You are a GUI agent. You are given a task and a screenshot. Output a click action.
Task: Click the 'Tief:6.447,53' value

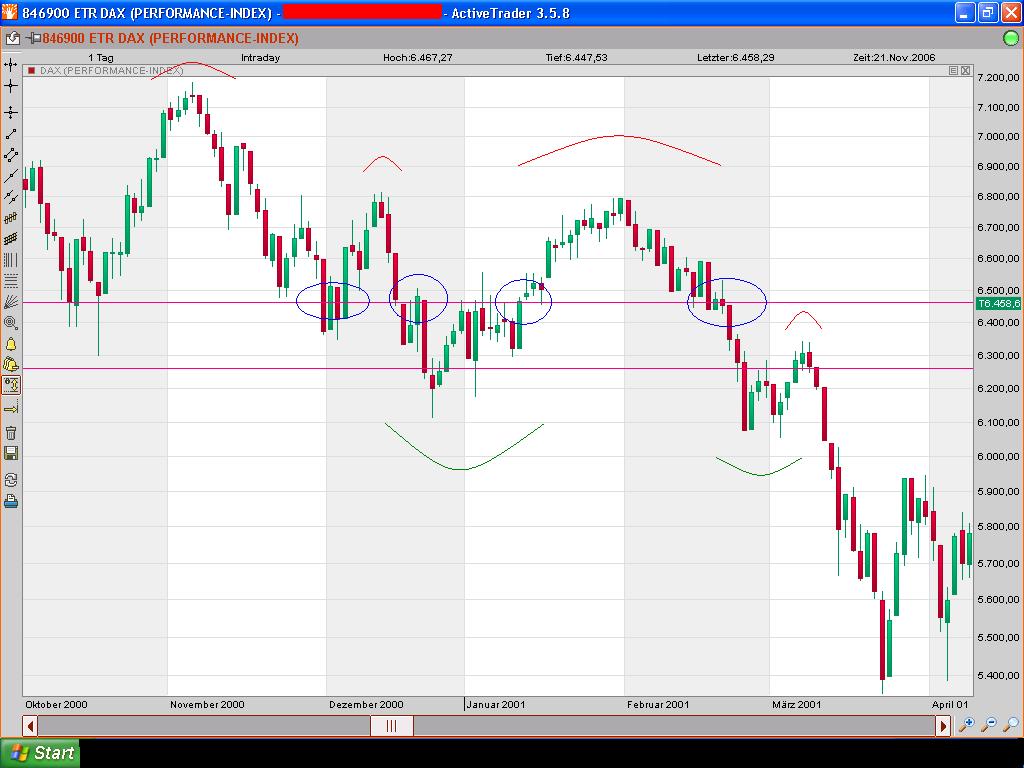577,57
